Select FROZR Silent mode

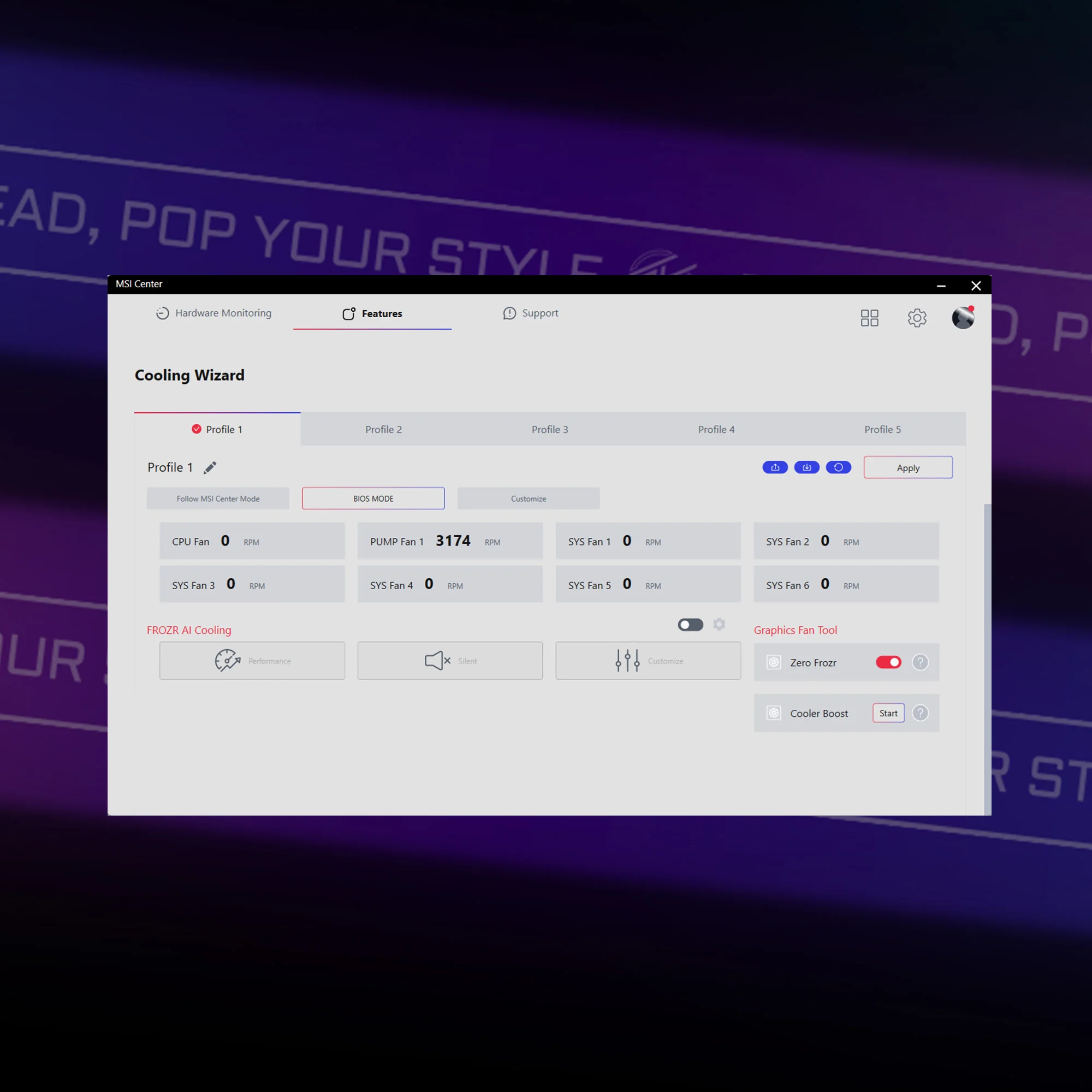tap(450, 660)
